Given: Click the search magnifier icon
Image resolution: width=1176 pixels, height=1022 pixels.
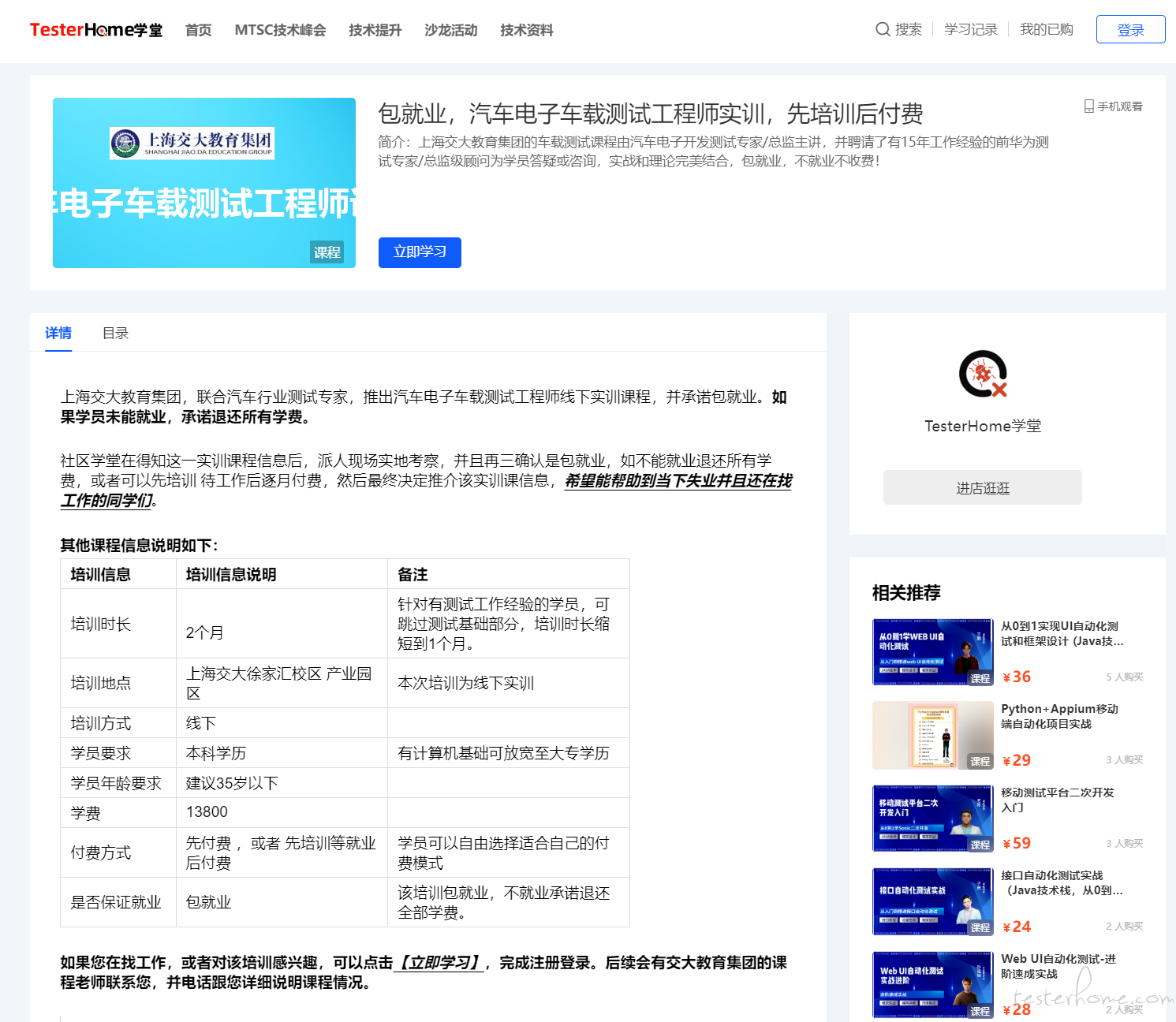Looking at the screenshot, I should pos(883,29).
